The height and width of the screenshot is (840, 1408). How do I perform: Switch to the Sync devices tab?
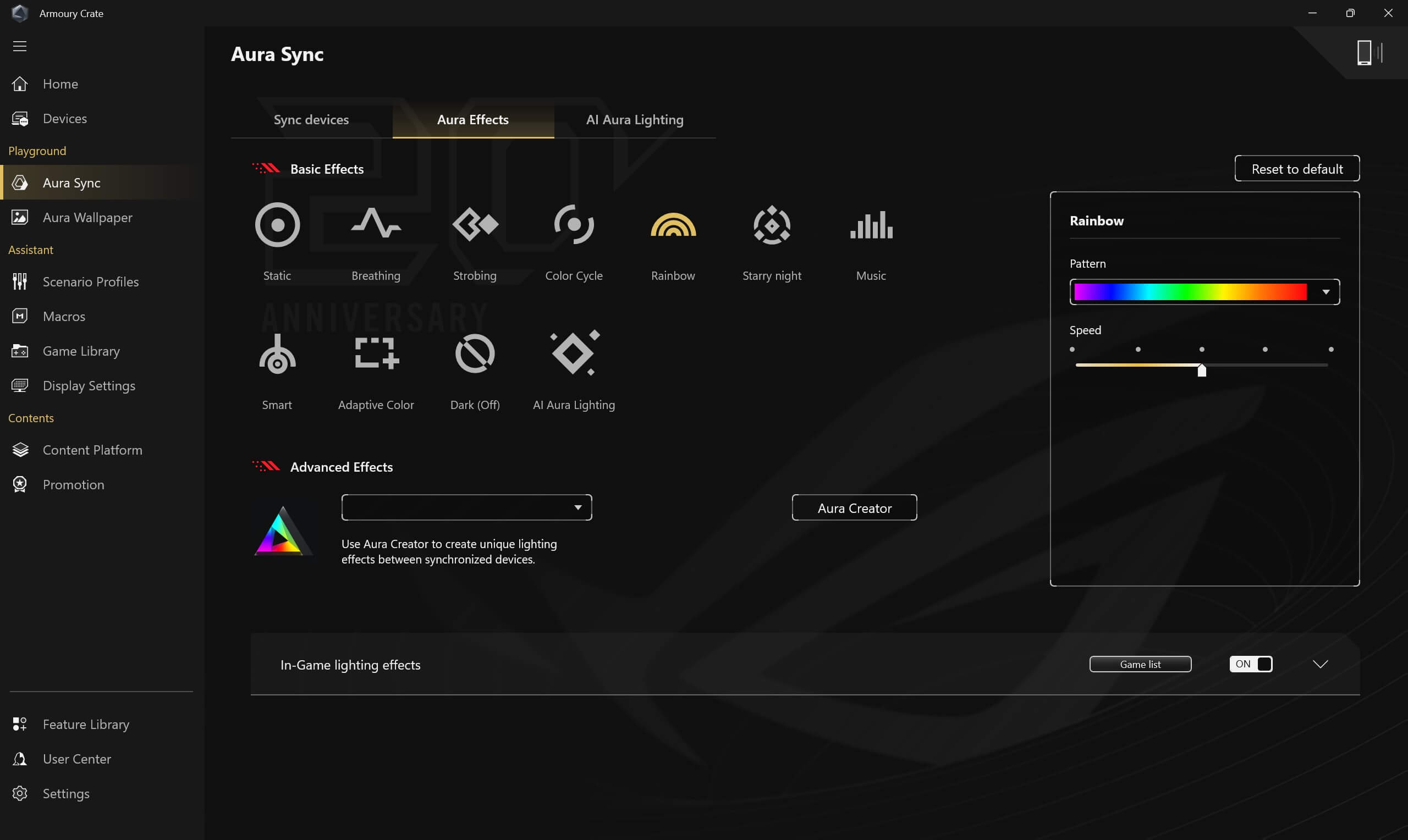[x=311, y=119]
